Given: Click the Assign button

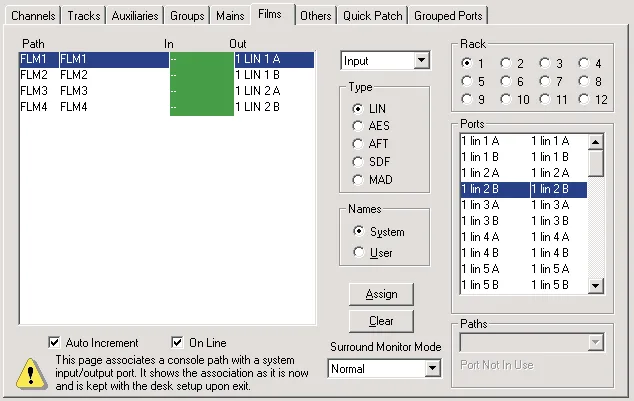Looking at the screenshot, I should tap(381, 294).
